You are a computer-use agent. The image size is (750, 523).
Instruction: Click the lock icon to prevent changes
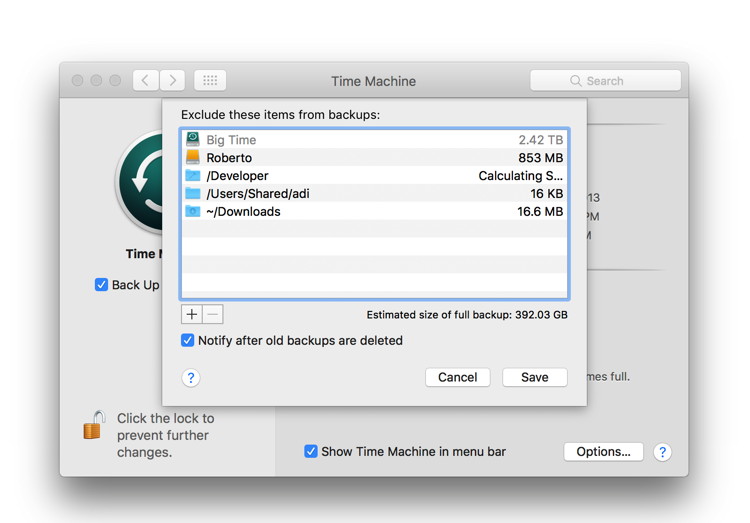[x=94, y=425]
